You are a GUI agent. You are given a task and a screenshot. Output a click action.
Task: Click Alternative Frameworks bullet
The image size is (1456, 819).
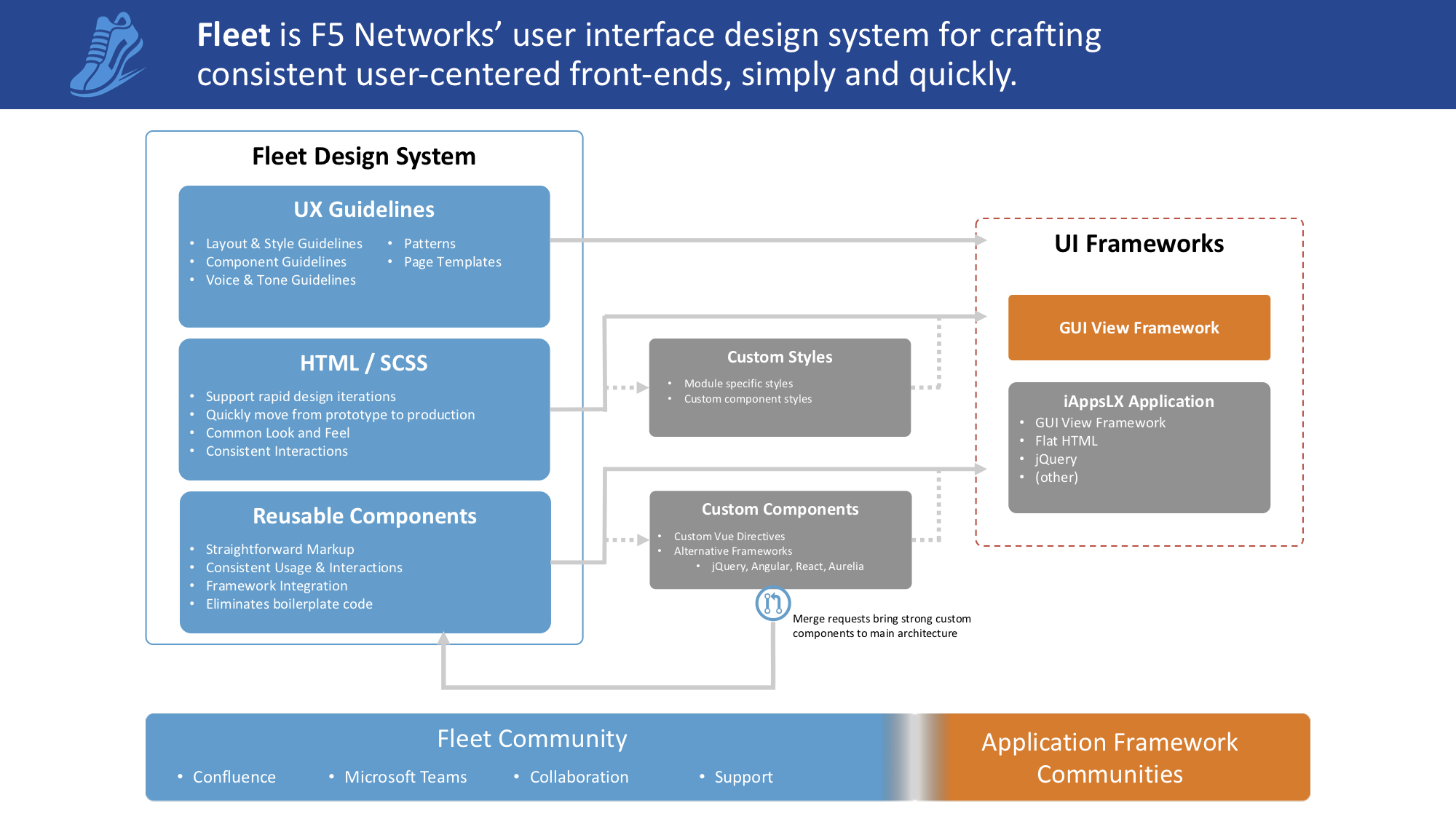[732, 551]
